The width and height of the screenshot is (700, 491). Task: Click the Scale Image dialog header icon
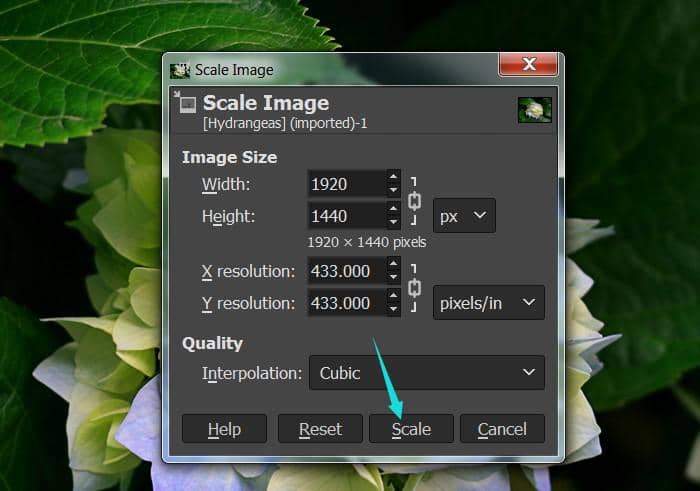click(x=185, y=102)
